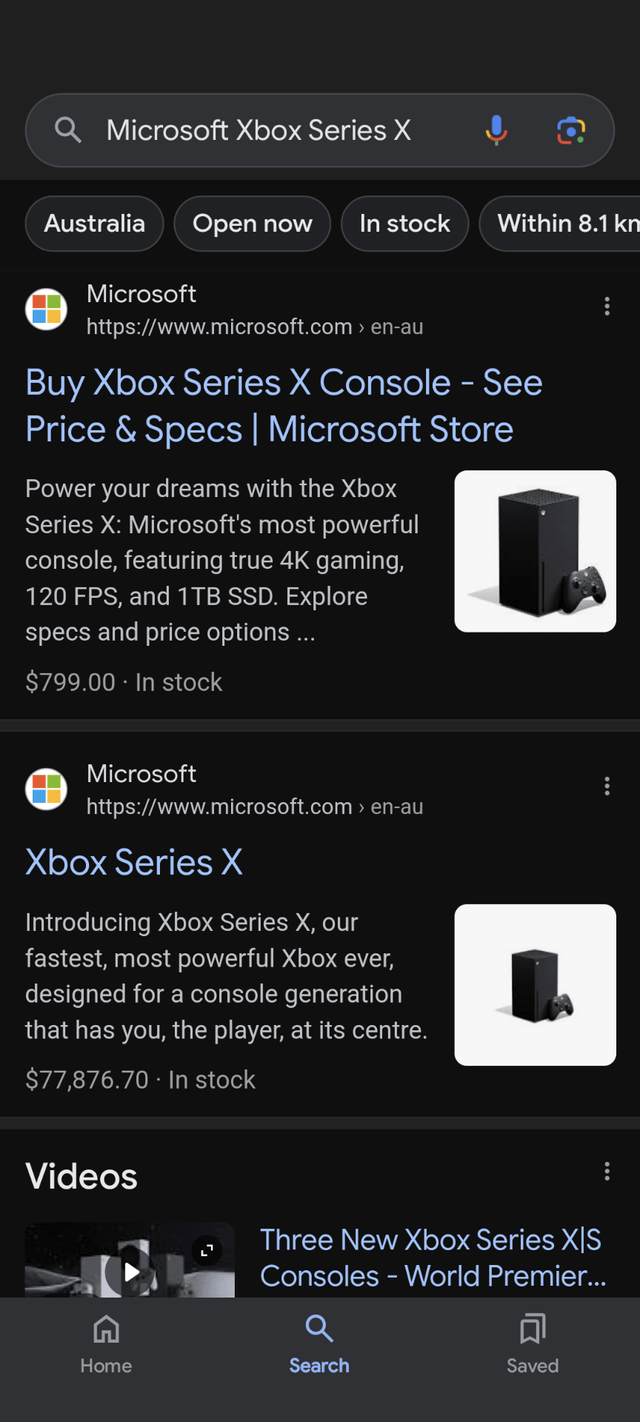The height and width of the screenshot is (1422, 640).
Task: Toggle the In stock filter chip
Action: point(405,224)
